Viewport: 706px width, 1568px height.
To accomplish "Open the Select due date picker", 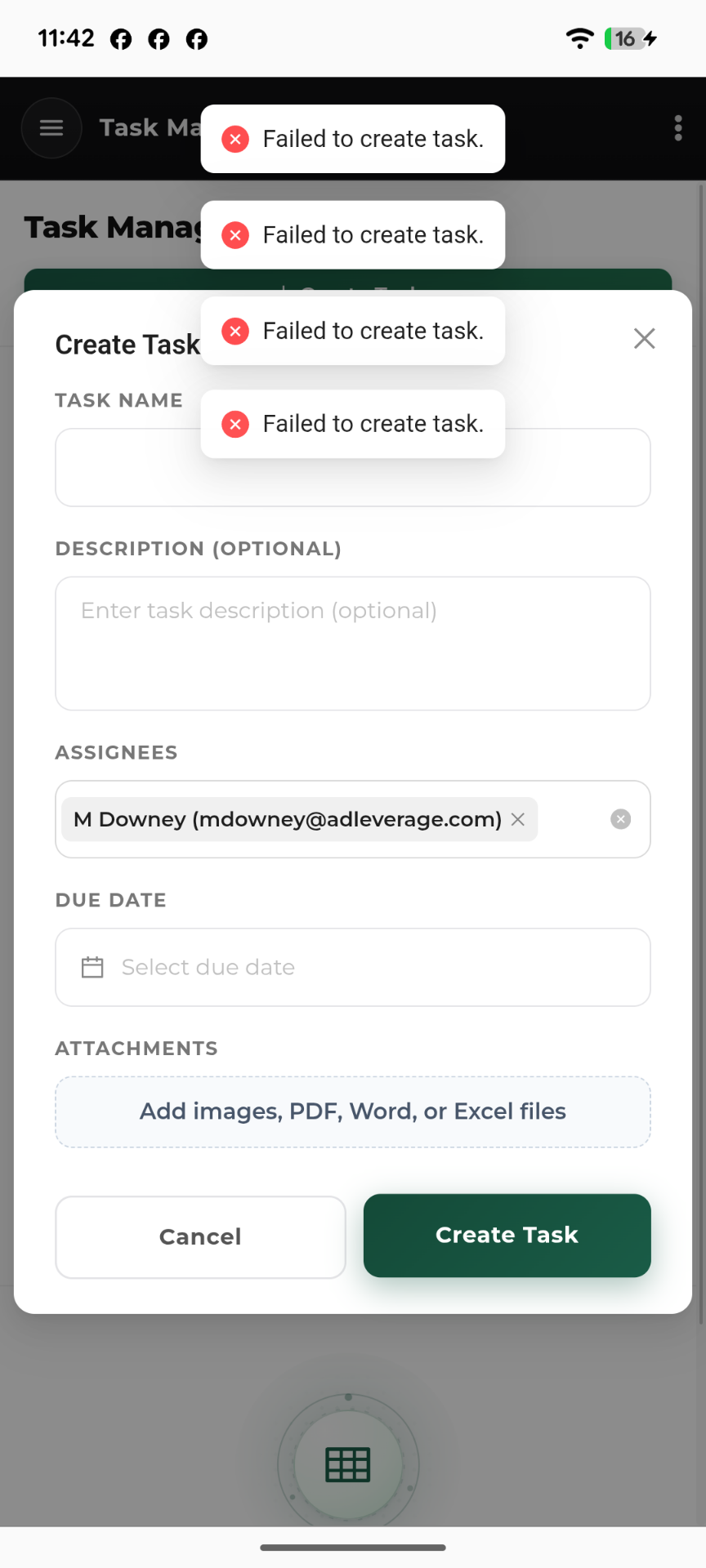I will pos(353,967).
